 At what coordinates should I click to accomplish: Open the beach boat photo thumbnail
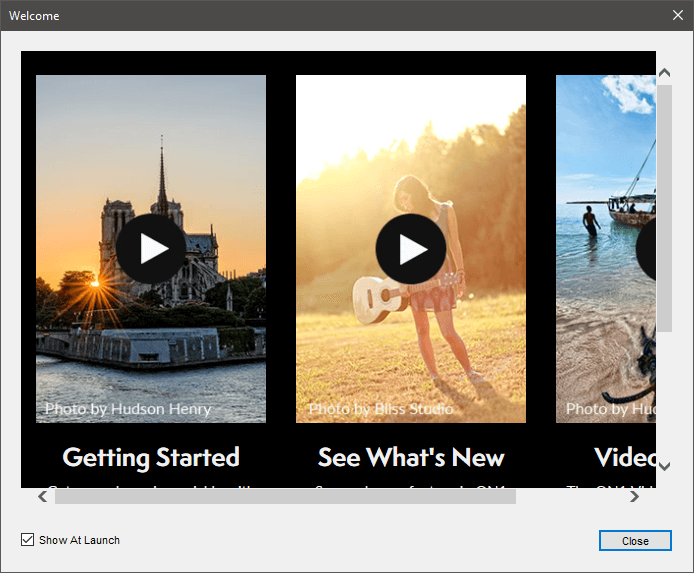click(x=606, y=249)
